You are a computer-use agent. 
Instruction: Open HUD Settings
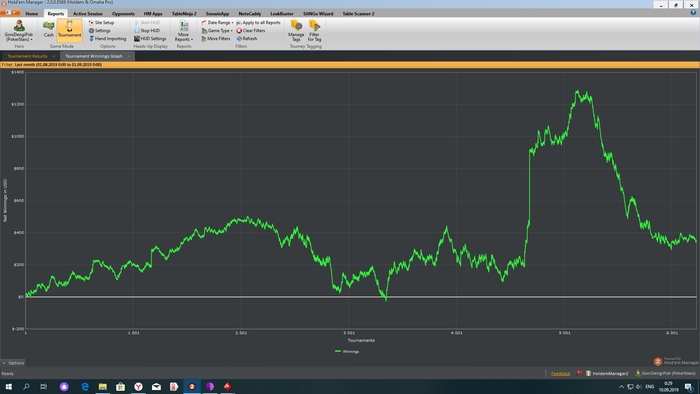(x=150, y=38)
